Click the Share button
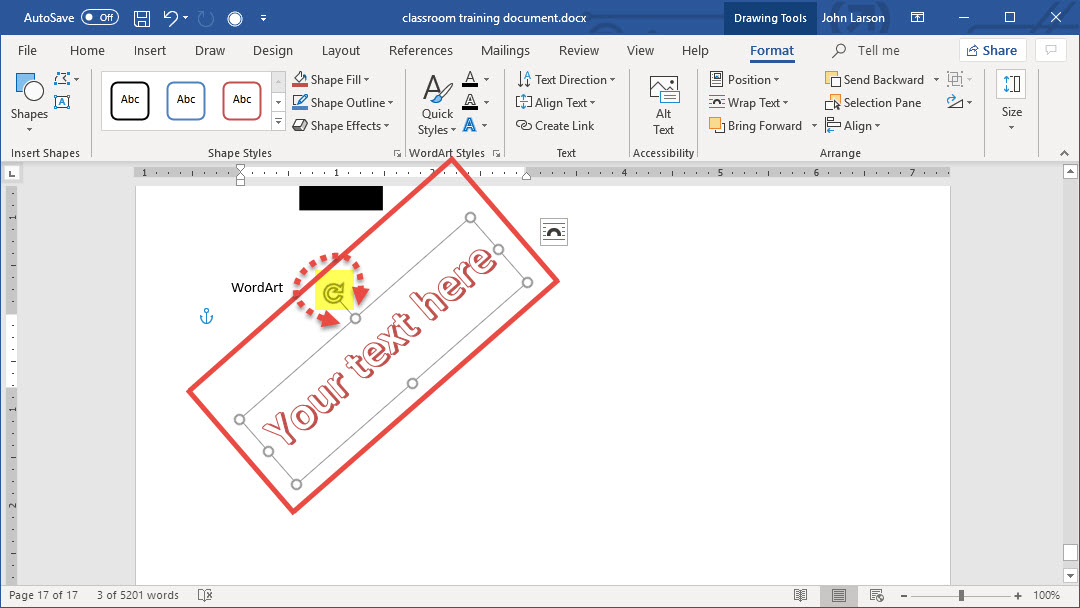The height and width of the screenshot is (608, 1080). click(x=991, y=51)
